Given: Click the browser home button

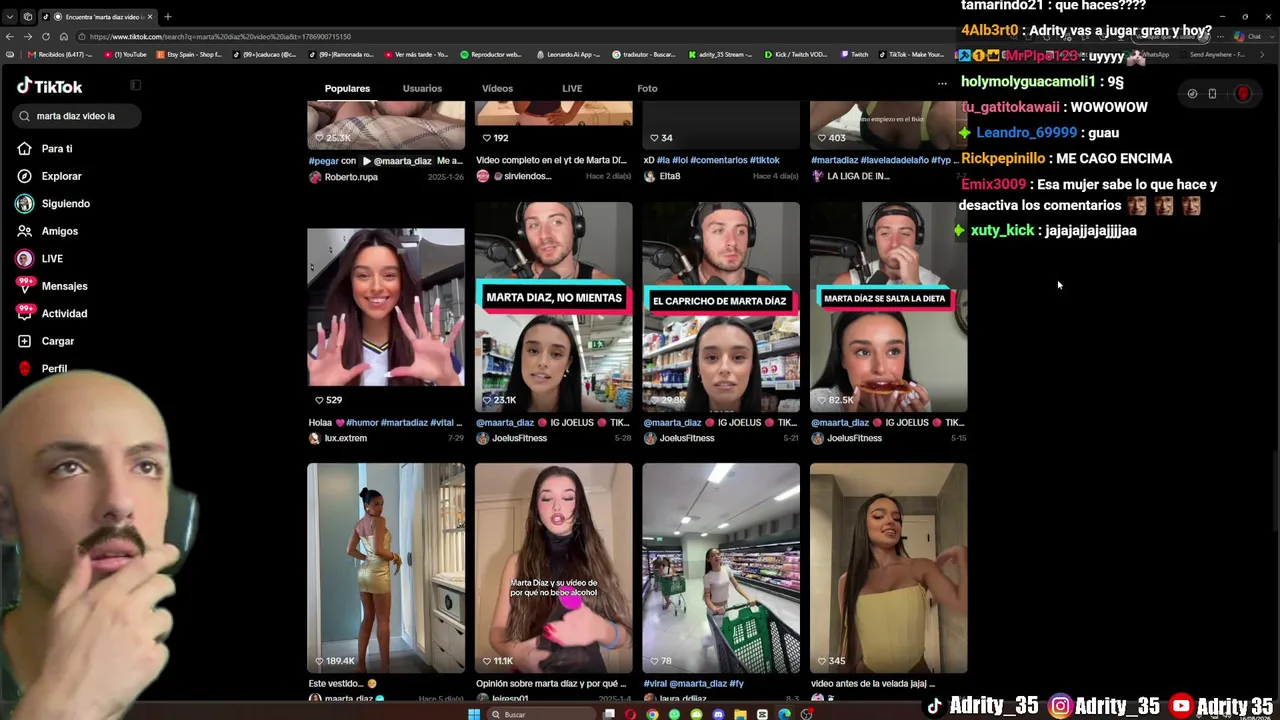Looking at the screenshot, I should 64,37.
